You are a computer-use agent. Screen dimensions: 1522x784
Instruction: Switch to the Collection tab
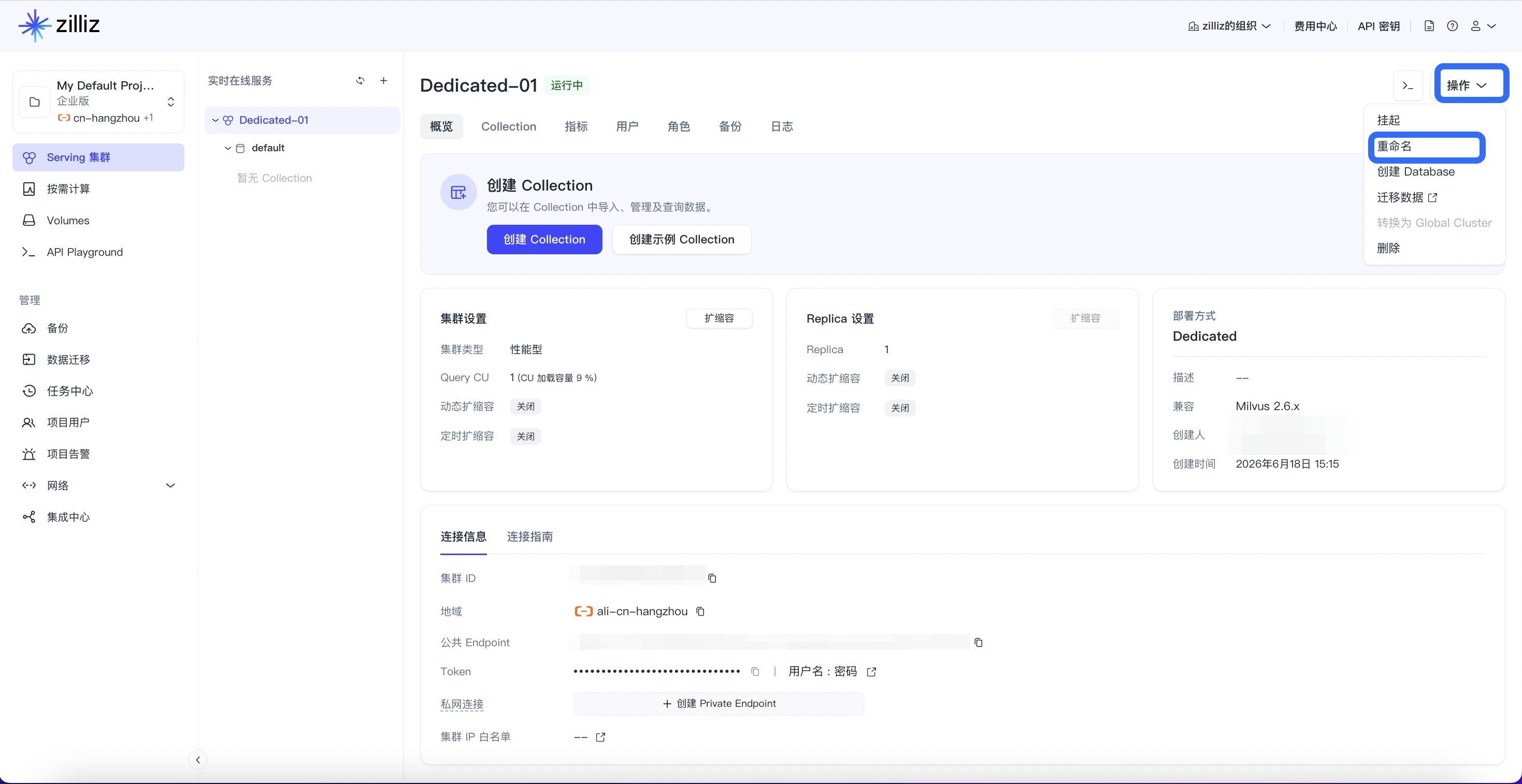click(x=509, y=126)
